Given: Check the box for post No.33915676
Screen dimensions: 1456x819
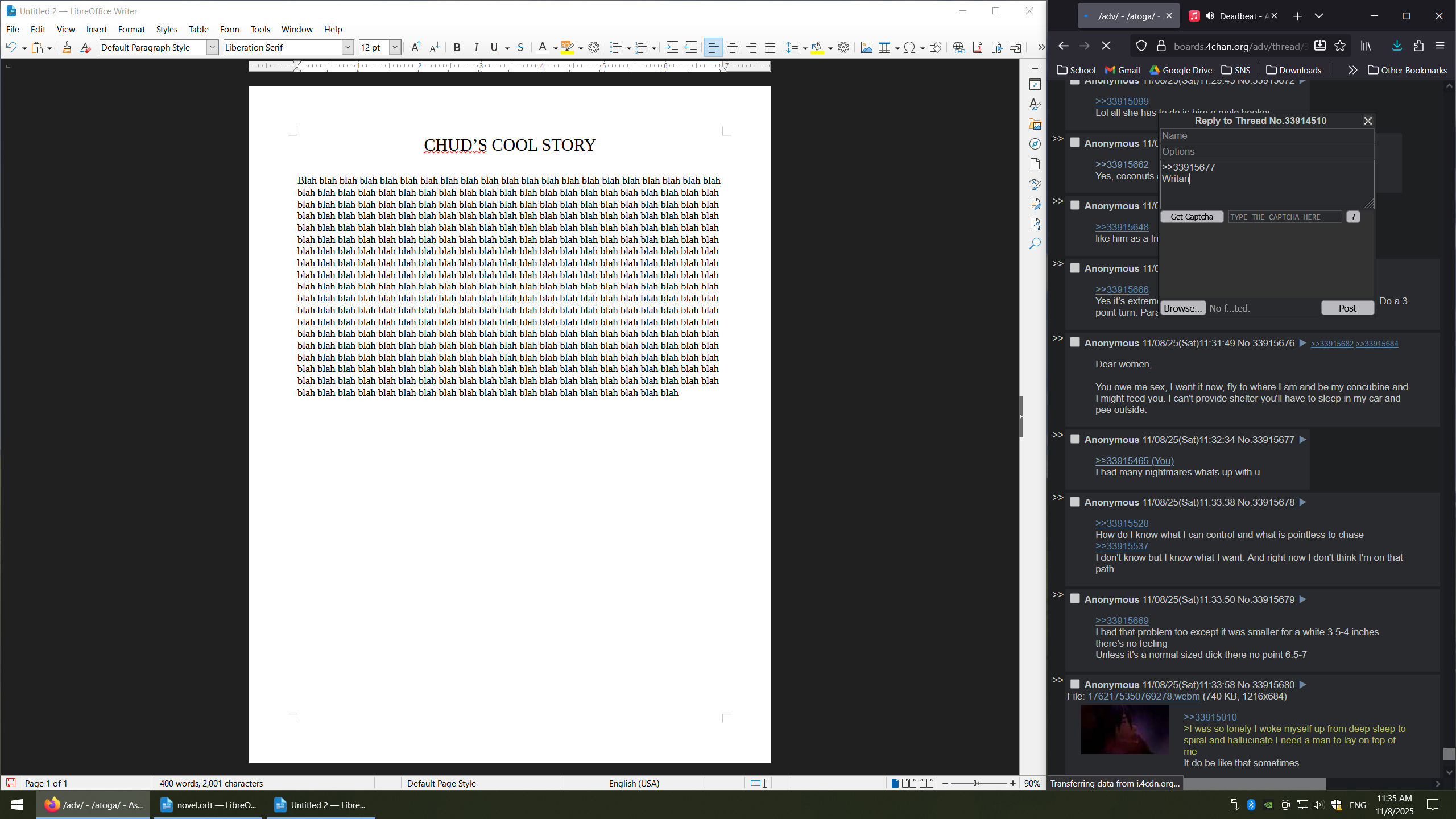Looking at the screenshot, I should click(1075, 342).
